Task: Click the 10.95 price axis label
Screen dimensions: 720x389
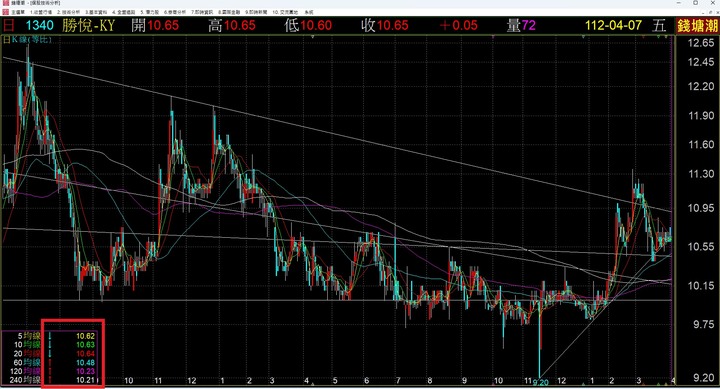Action: click(701, 208)
